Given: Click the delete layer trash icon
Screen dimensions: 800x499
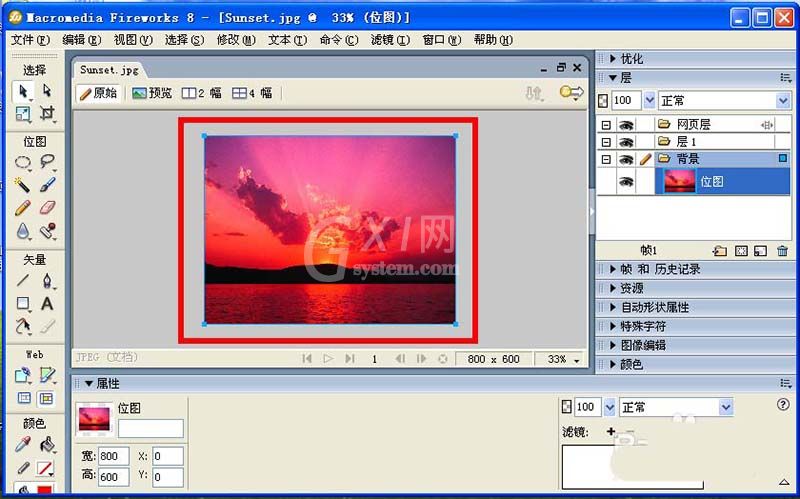Looking at the screenshot, I should point(782,251).
